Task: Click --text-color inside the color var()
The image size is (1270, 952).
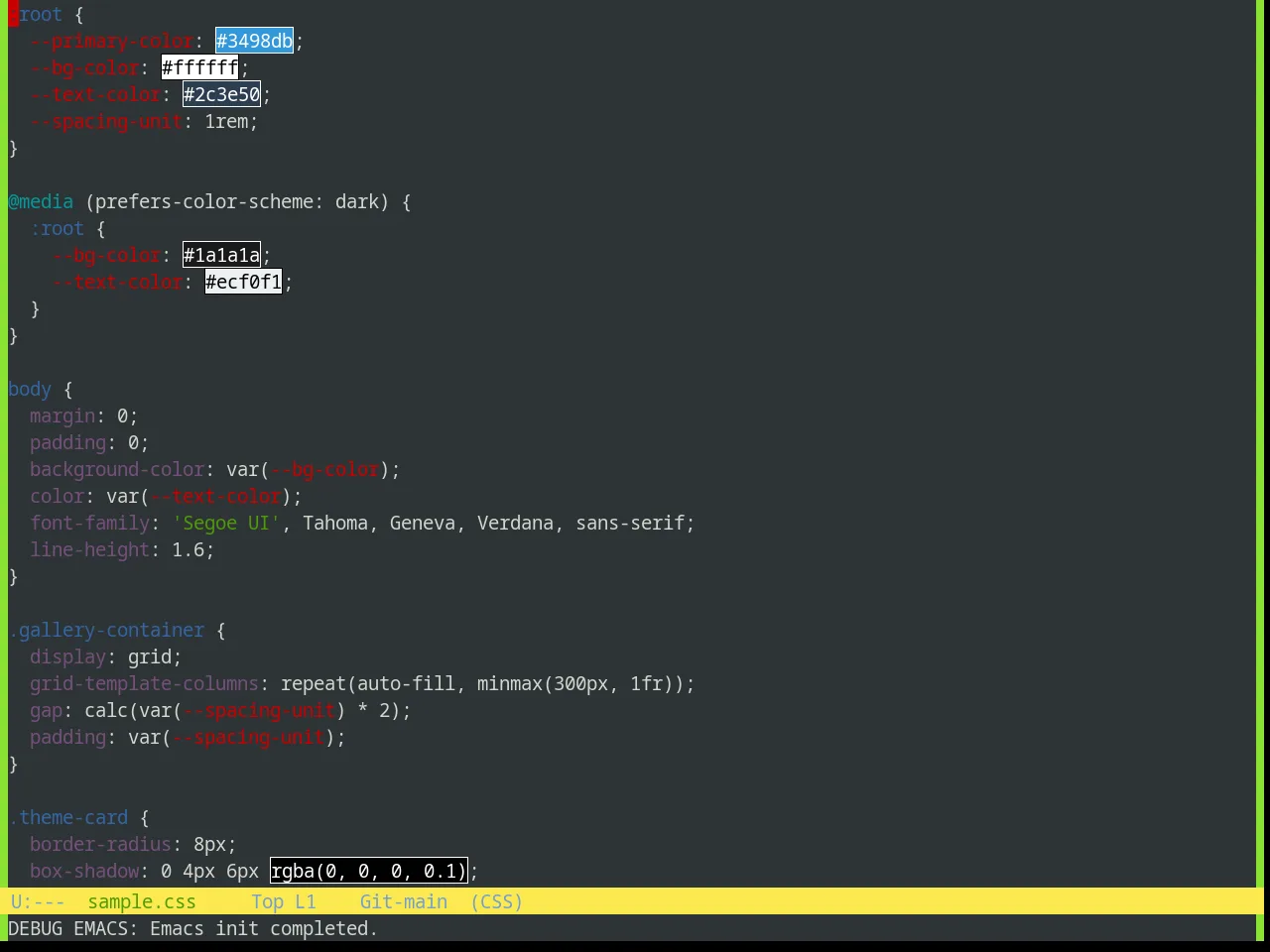Action: [x=216, y=496]
